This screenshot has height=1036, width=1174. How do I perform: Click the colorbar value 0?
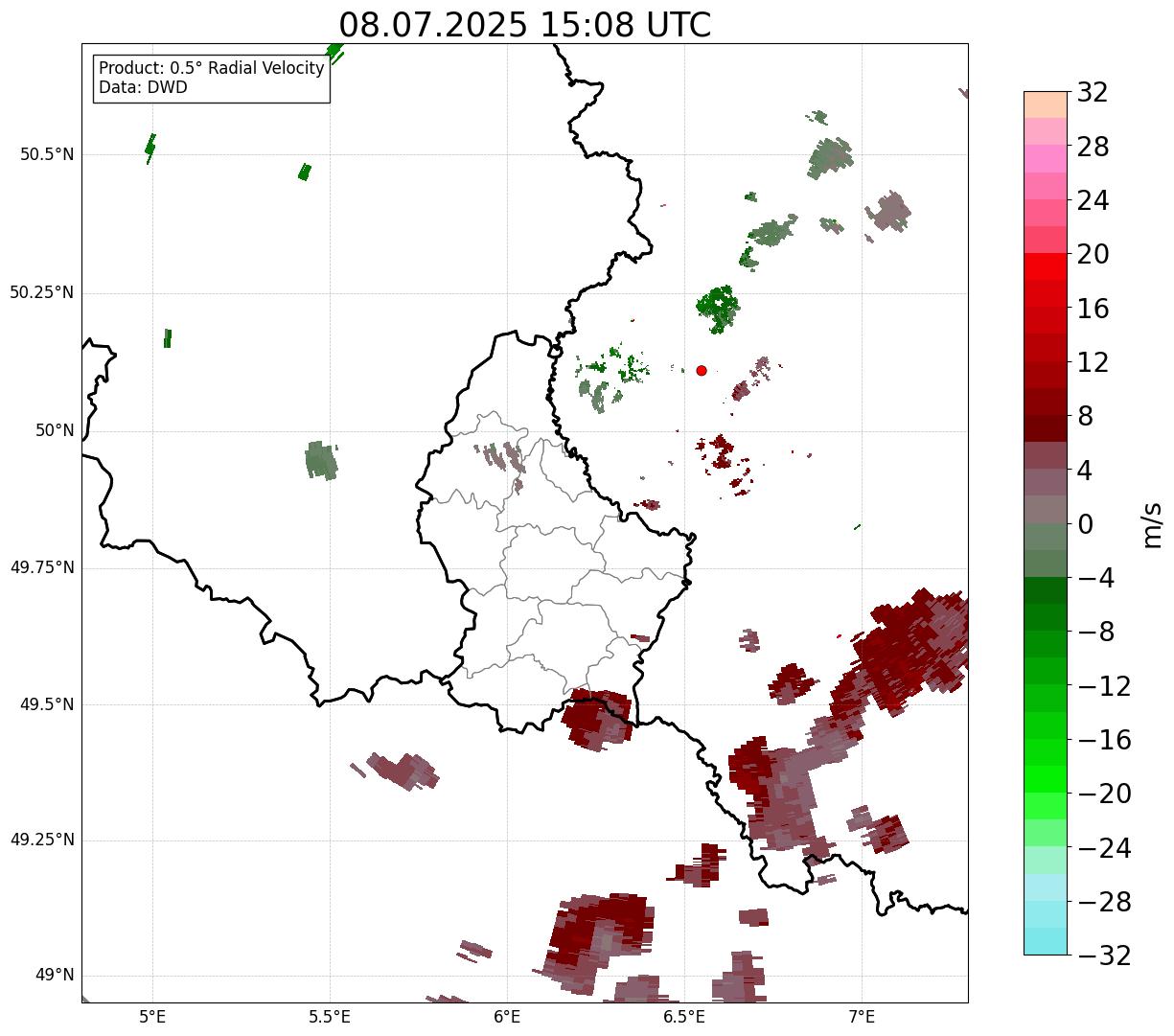point(1085,524)
